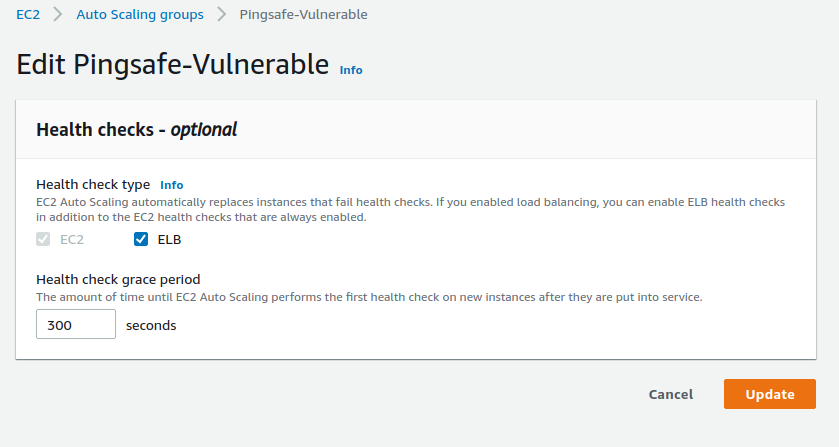Go to the EC2 breadcrumb link
Screen dimensions: 839x447
(28, 15)
